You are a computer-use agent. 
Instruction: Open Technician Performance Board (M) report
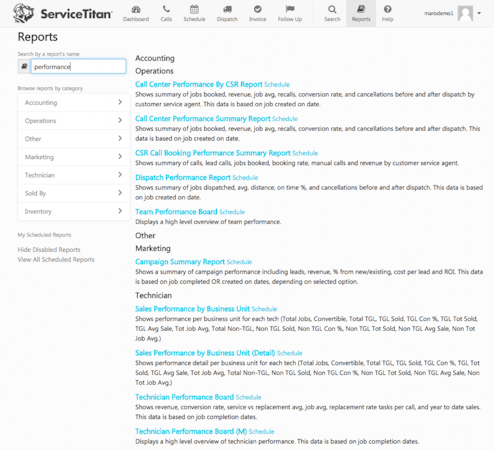coord(191,431)
